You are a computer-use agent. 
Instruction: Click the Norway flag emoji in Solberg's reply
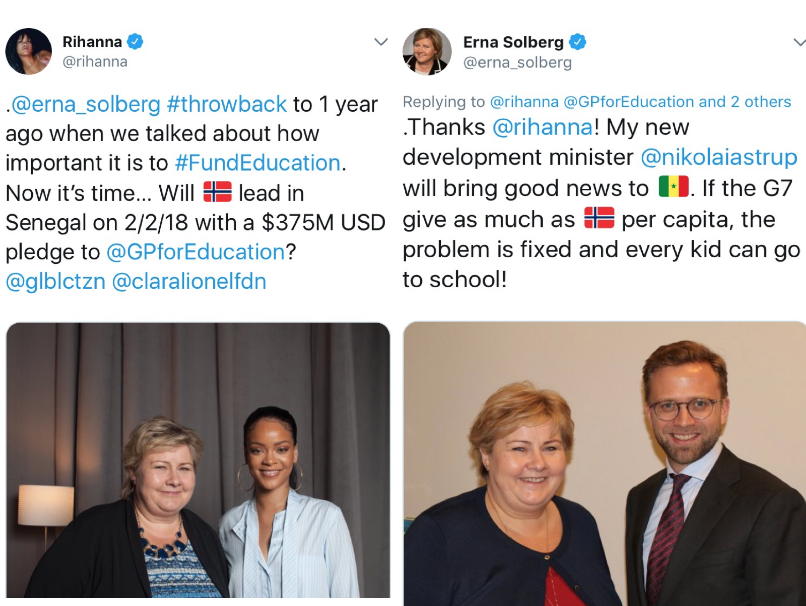pos(599,220)
